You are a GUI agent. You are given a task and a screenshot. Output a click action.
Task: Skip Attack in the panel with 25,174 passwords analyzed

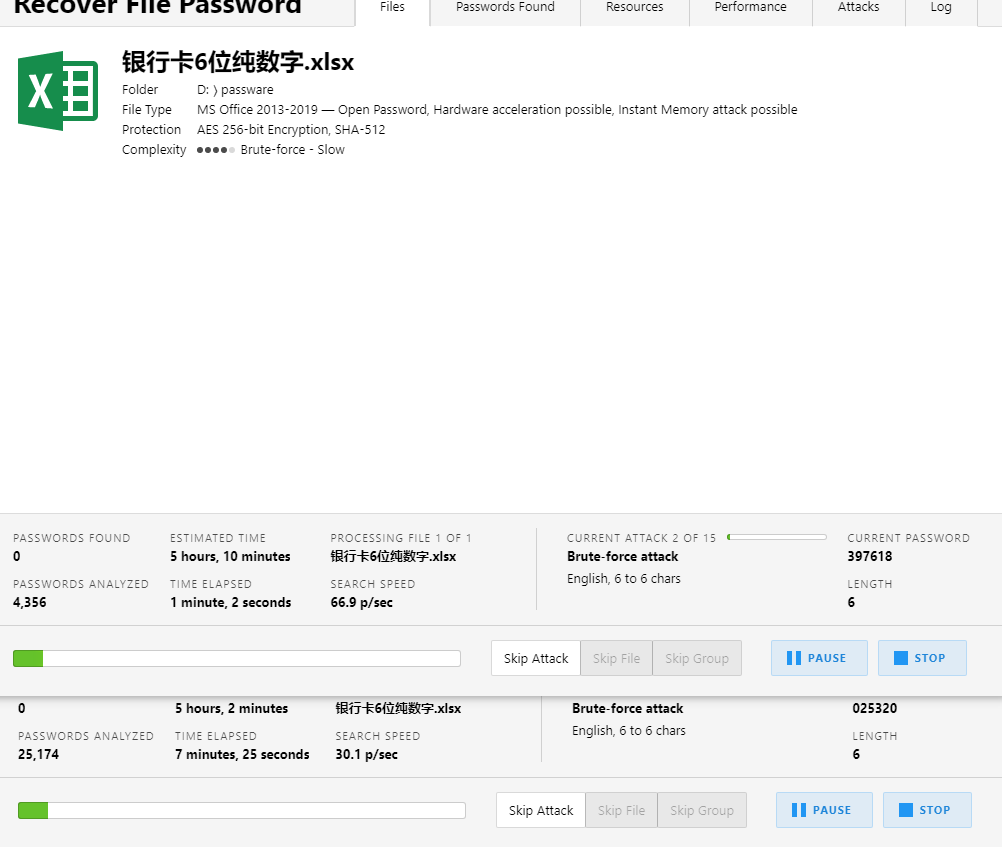[541, 810]
